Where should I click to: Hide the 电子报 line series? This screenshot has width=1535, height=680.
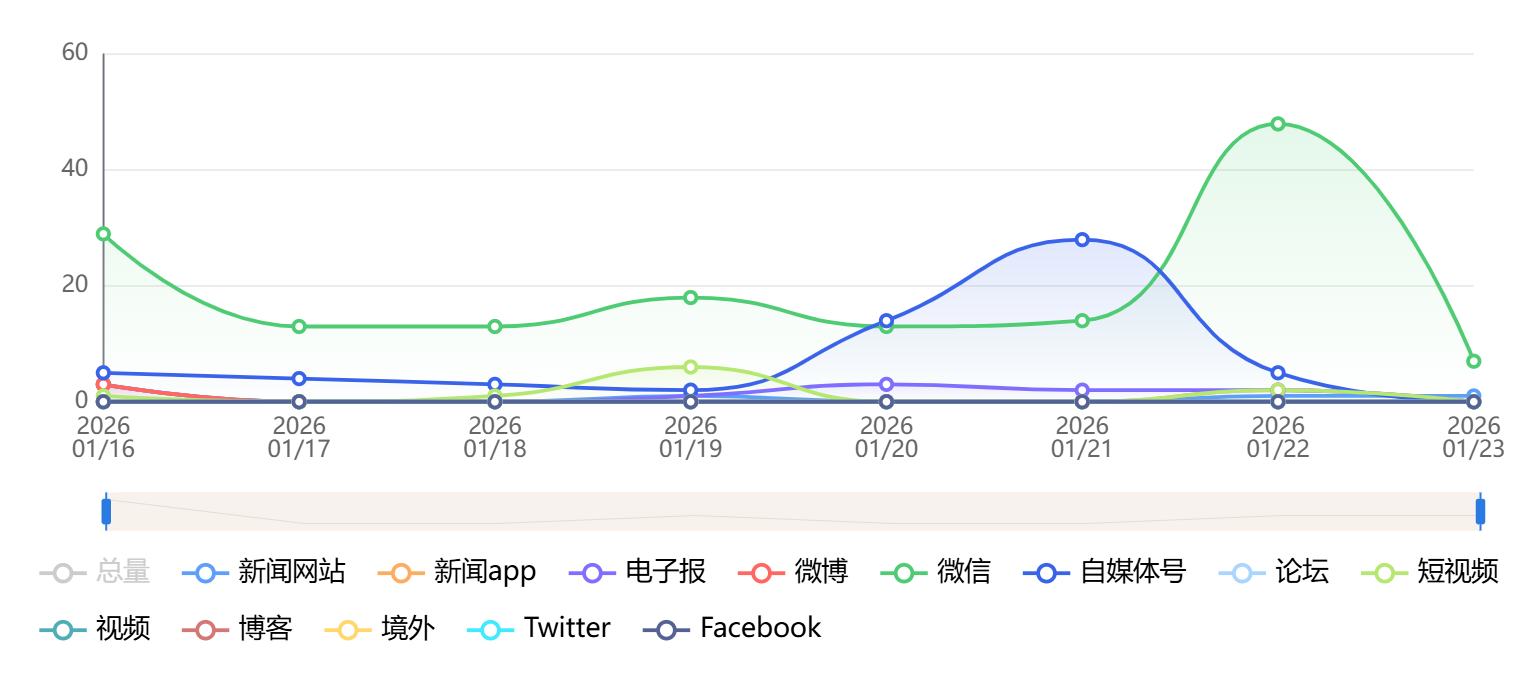click(x=638, y=572)
